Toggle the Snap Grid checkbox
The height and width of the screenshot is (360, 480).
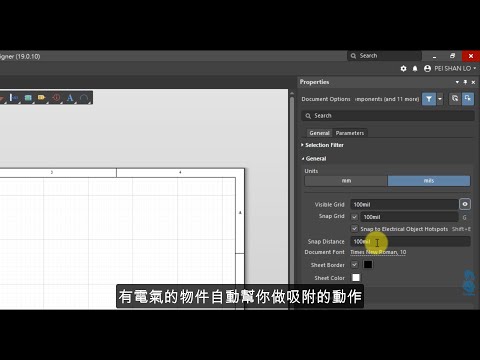[x=354, y=217]
